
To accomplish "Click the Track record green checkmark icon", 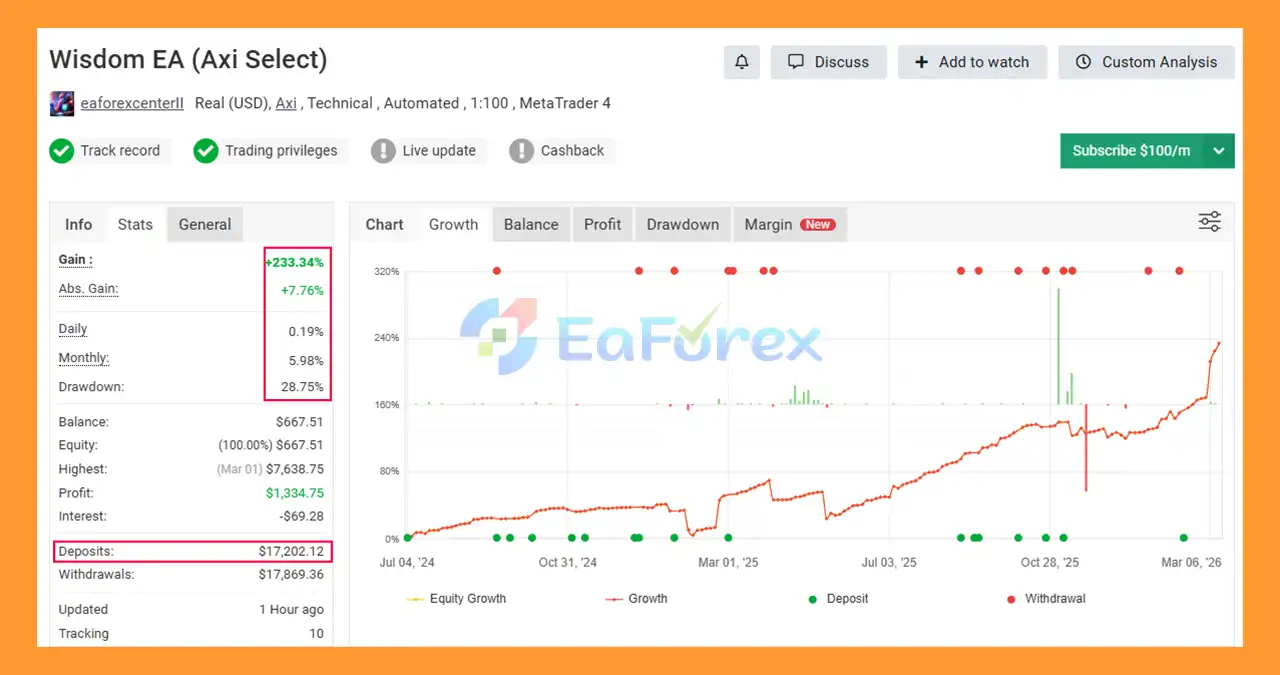I will pyautogui.click(x=62, y=151).
